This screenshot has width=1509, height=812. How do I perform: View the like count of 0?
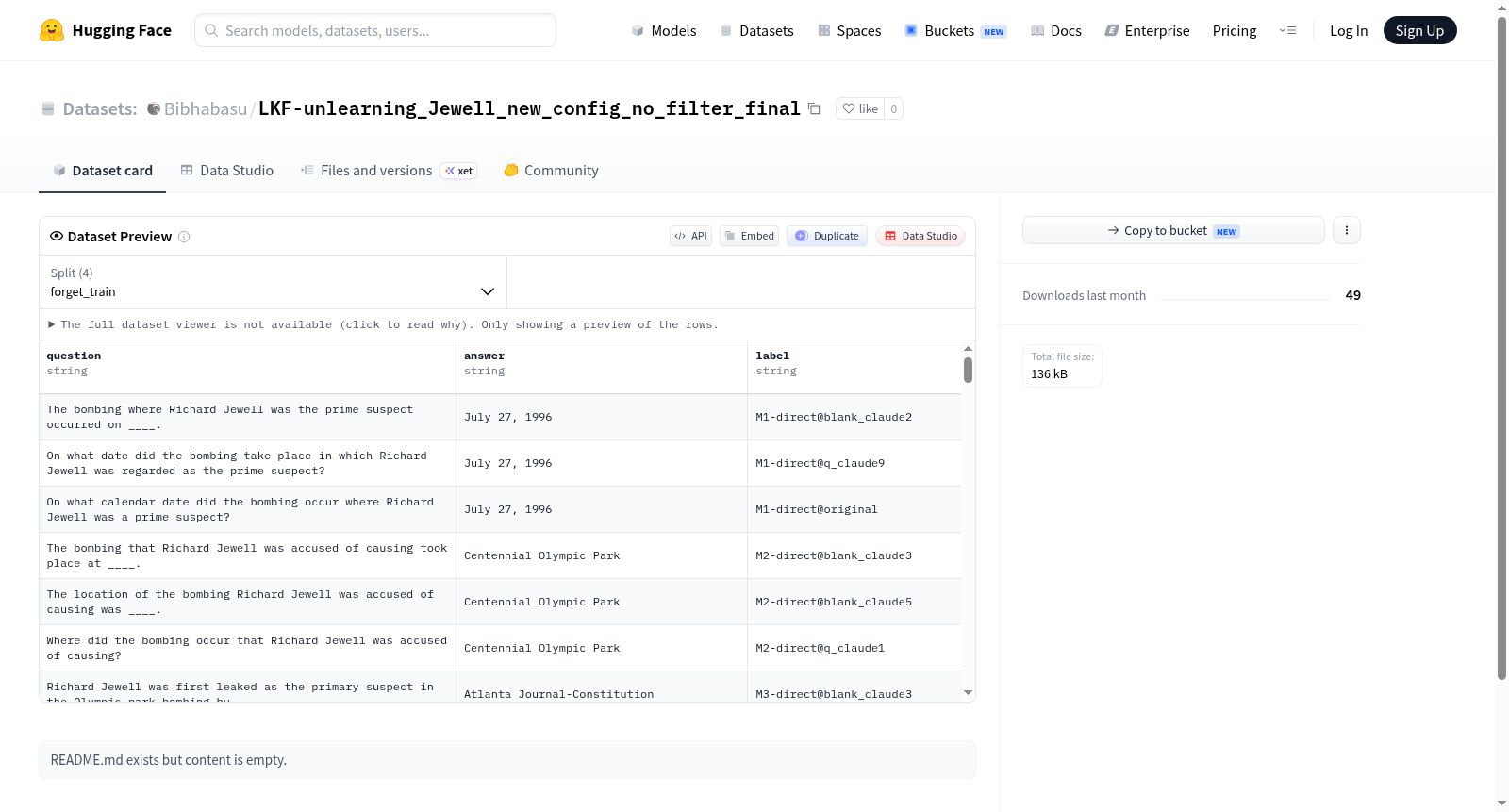pos(894,108)
